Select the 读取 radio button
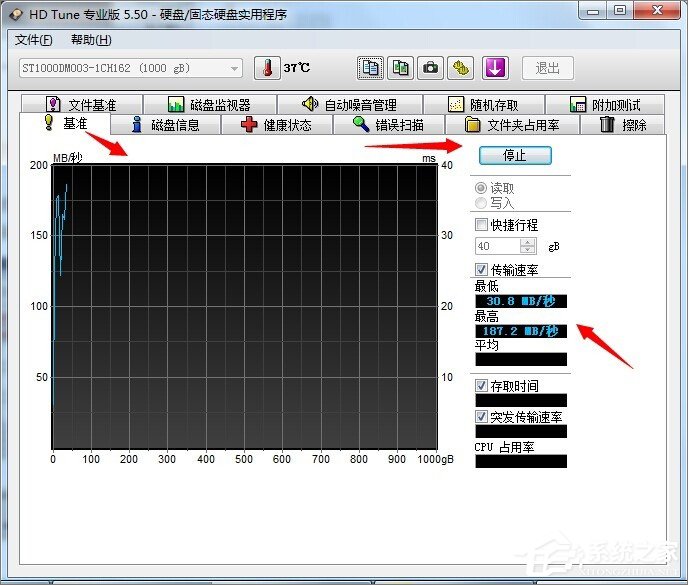This screenshot has height=585, width=688. tap(481, 188)
